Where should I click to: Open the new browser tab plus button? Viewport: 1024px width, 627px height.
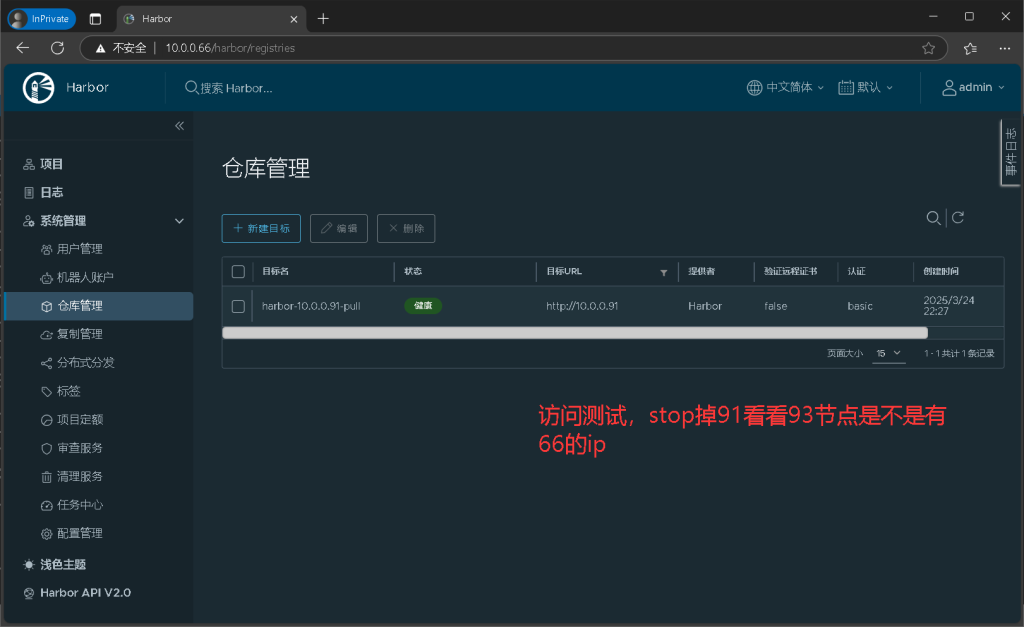(323, 19)
